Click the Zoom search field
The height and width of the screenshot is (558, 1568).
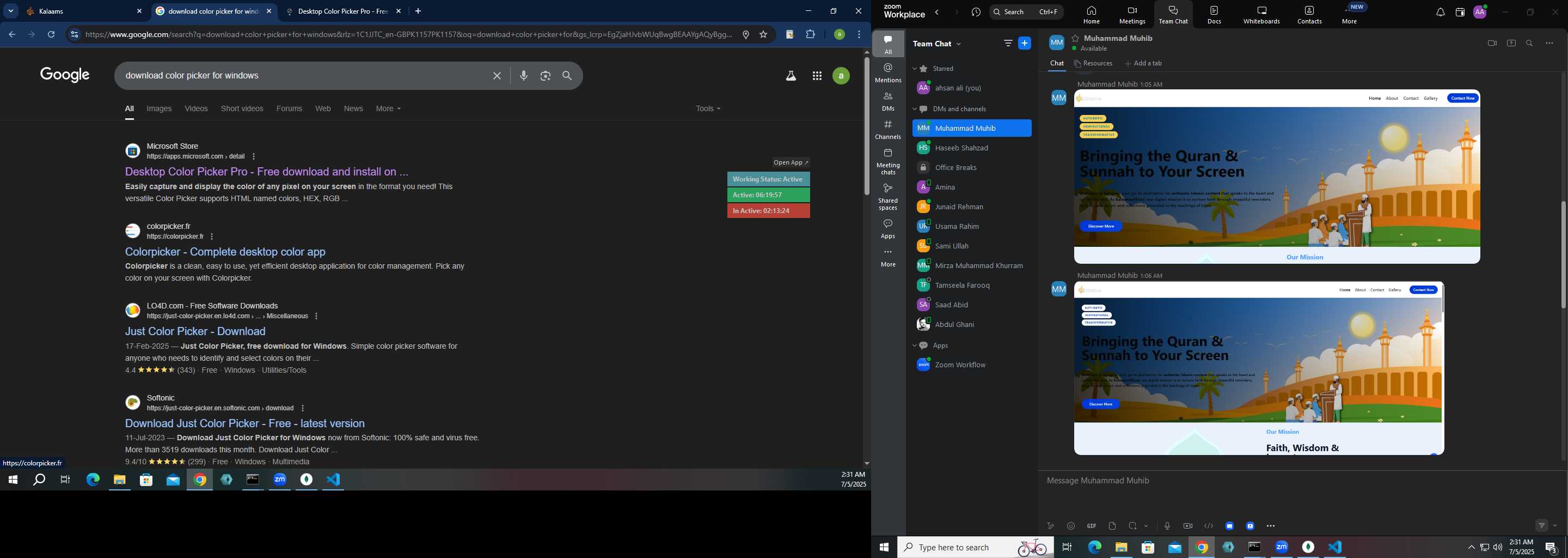click(x=1027, y=11)
